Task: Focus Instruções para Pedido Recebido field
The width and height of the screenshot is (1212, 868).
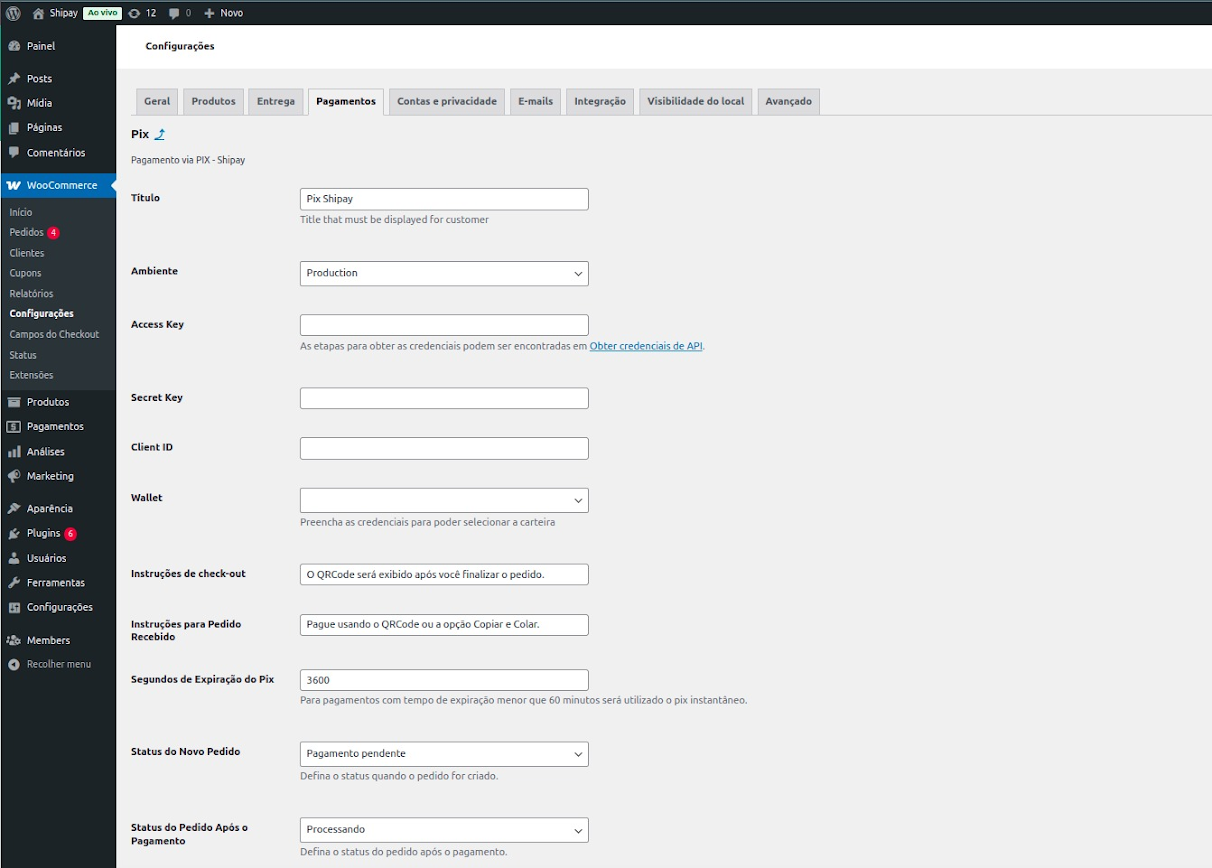Action: [x=444, y=624]
